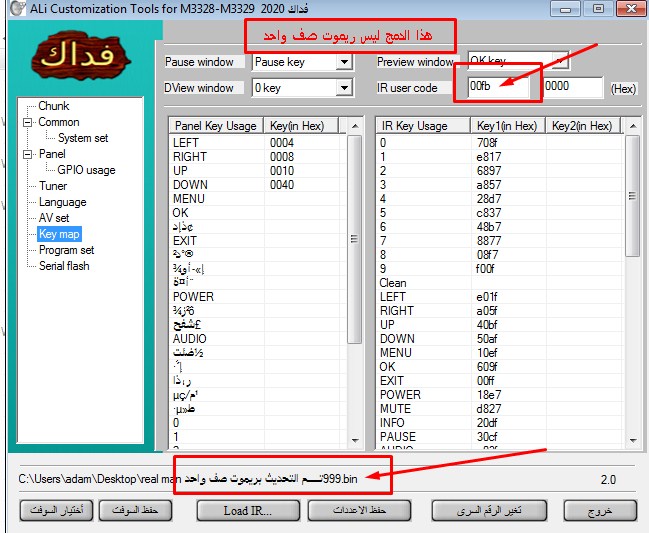Screen dimensions: 649x533
Task: Click the panel list scrollbar thumb
Action: click(355, 239)
